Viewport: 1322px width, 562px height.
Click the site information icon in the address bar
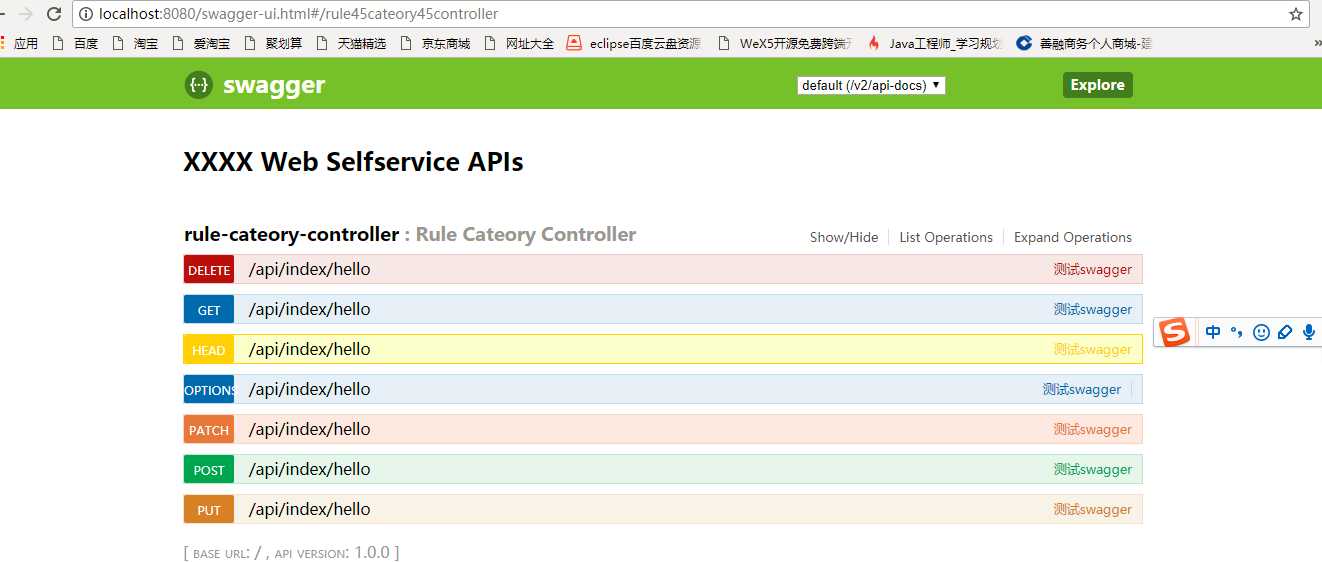86,14
